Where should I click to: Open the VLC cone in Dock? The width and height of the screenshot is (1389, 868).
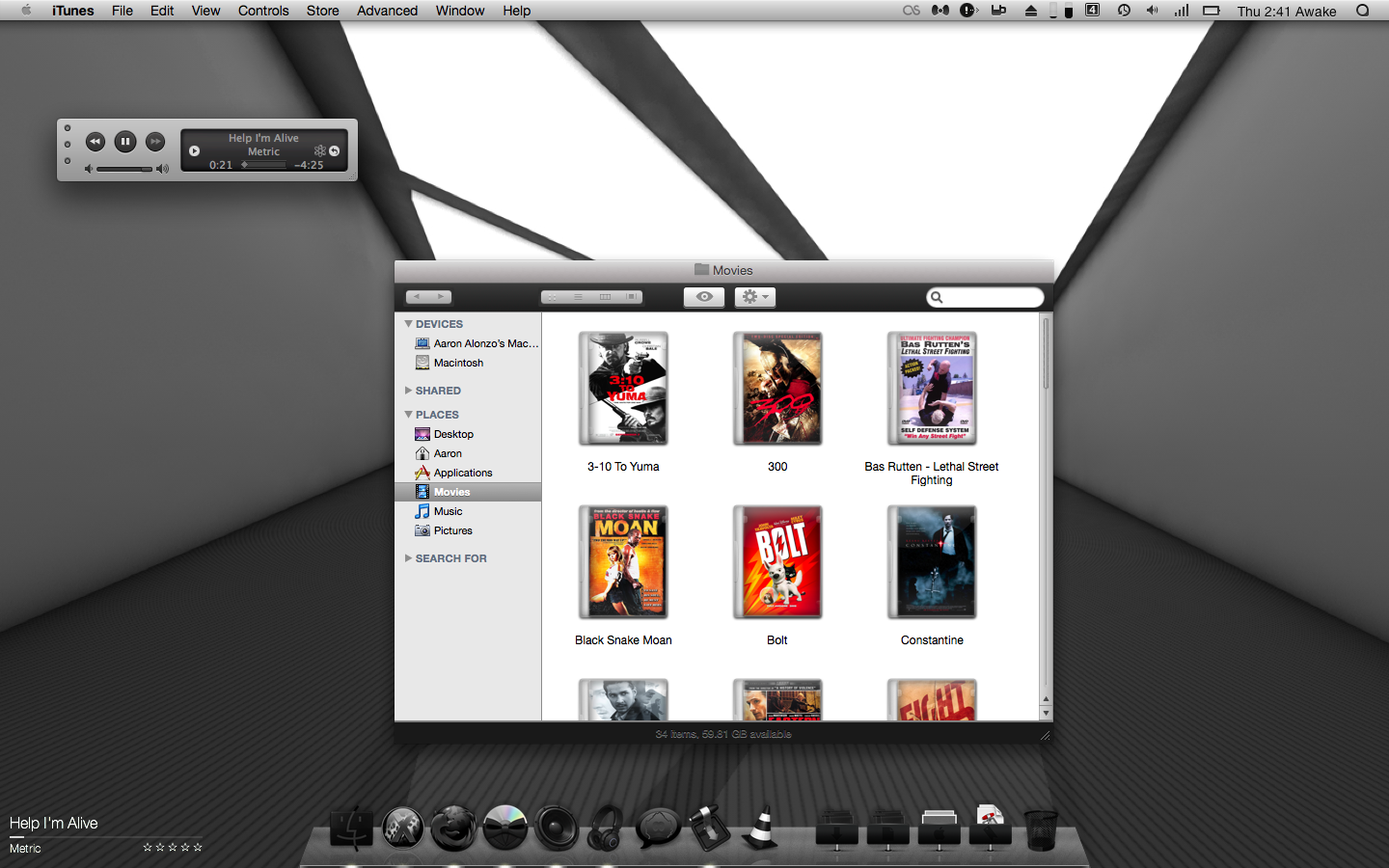(x=761, y=827)
